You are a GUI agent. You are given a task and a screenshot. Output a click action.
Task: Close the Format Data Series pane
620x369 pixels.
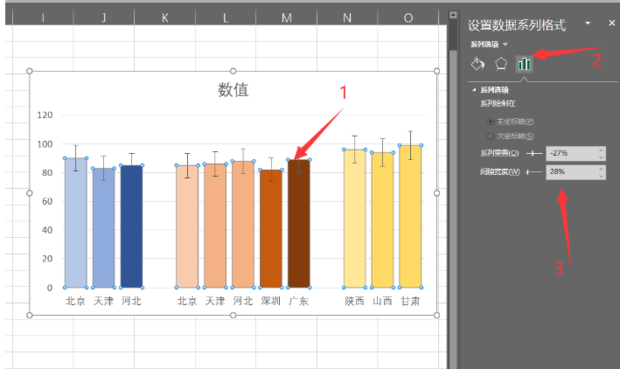pos(612,23)
